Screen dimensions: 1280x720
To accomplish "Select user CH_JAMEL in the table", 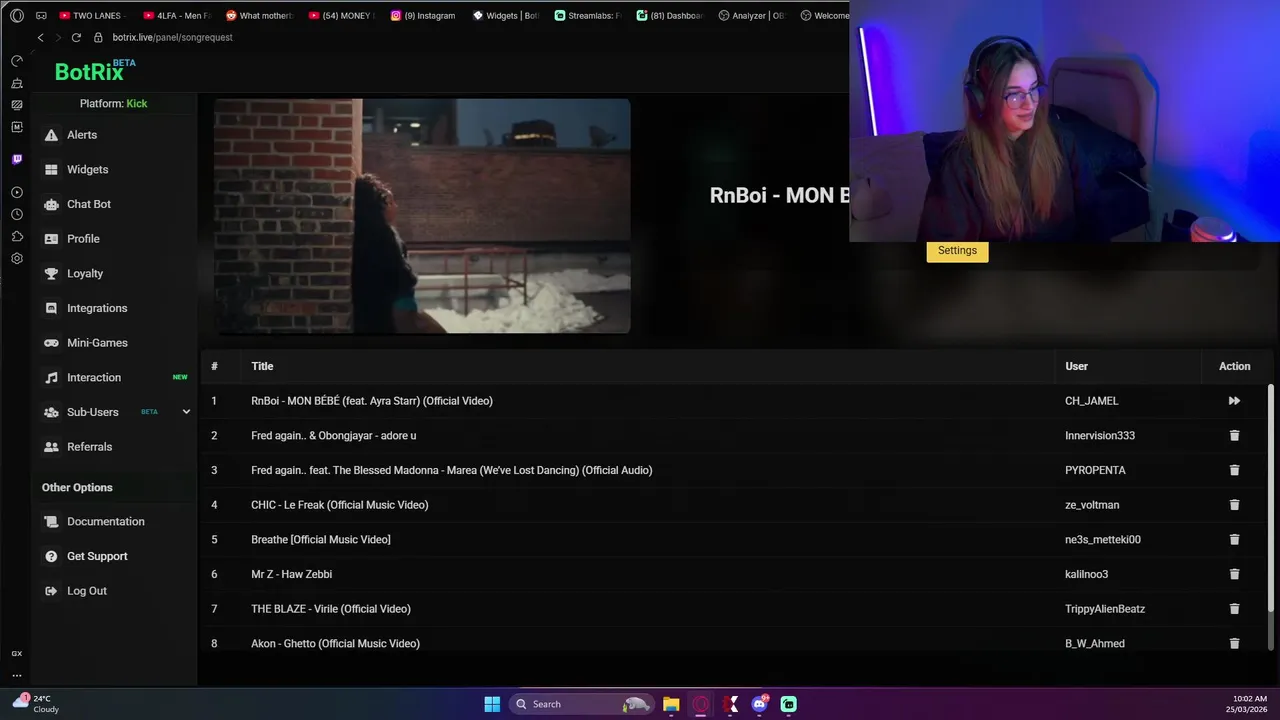I will 1092,401.
